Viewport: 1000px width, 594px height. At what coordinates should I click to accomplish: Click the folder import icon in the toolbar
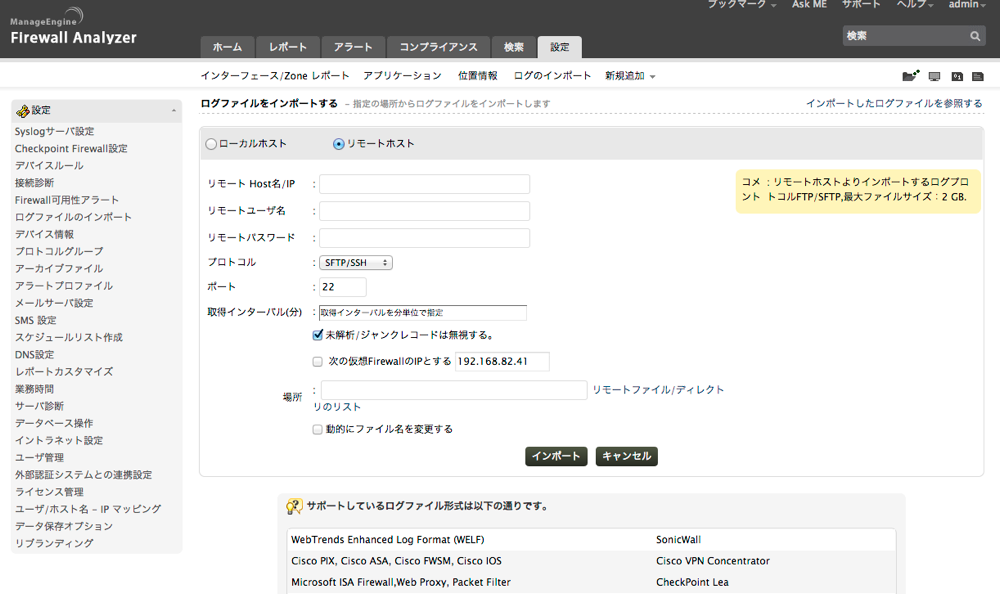[x=911, y=76]
